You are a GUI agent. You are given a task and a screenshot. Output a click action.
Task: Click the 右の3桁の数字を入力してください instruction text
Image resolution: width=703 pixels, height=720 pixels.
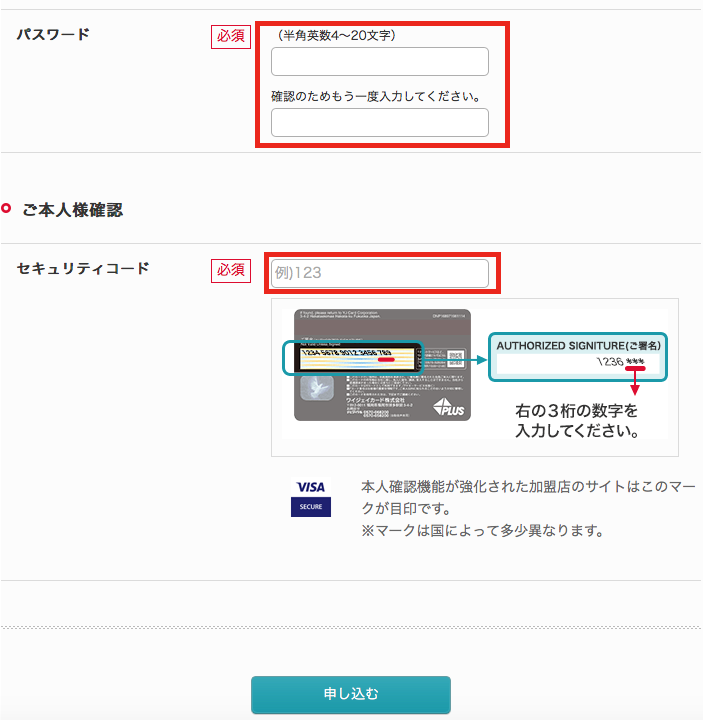[x=577, y=420]
